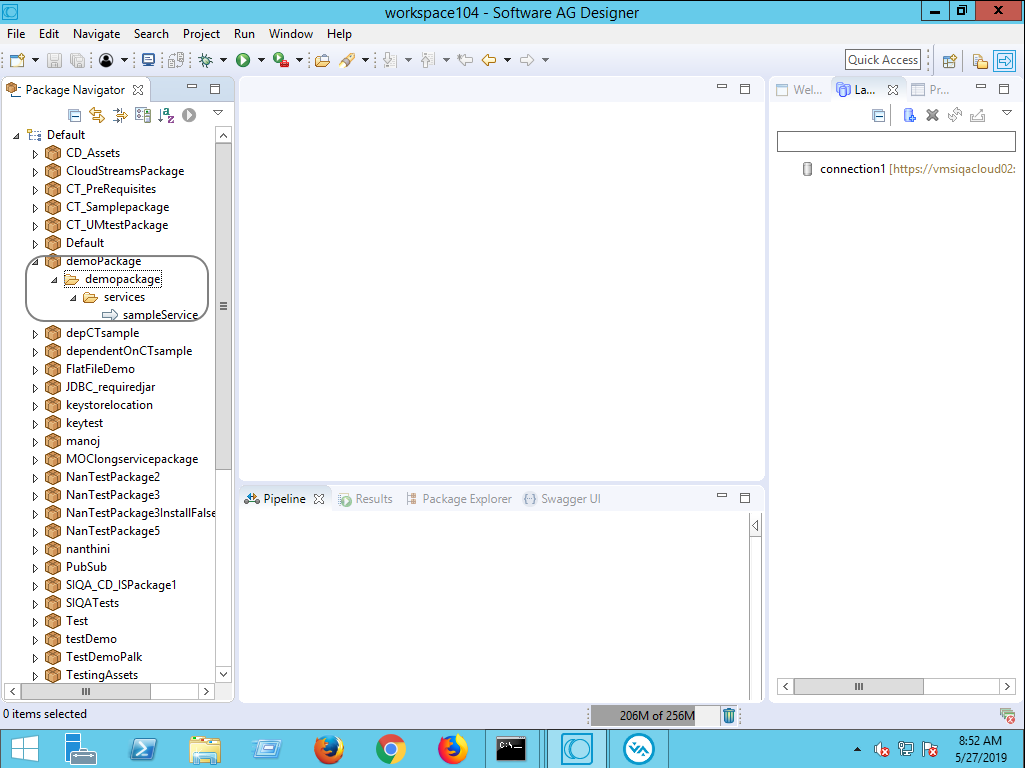This screenshot has width=1025, height=768.
Task: Open Command Prompt from taskbar
Action: (511, 749)
